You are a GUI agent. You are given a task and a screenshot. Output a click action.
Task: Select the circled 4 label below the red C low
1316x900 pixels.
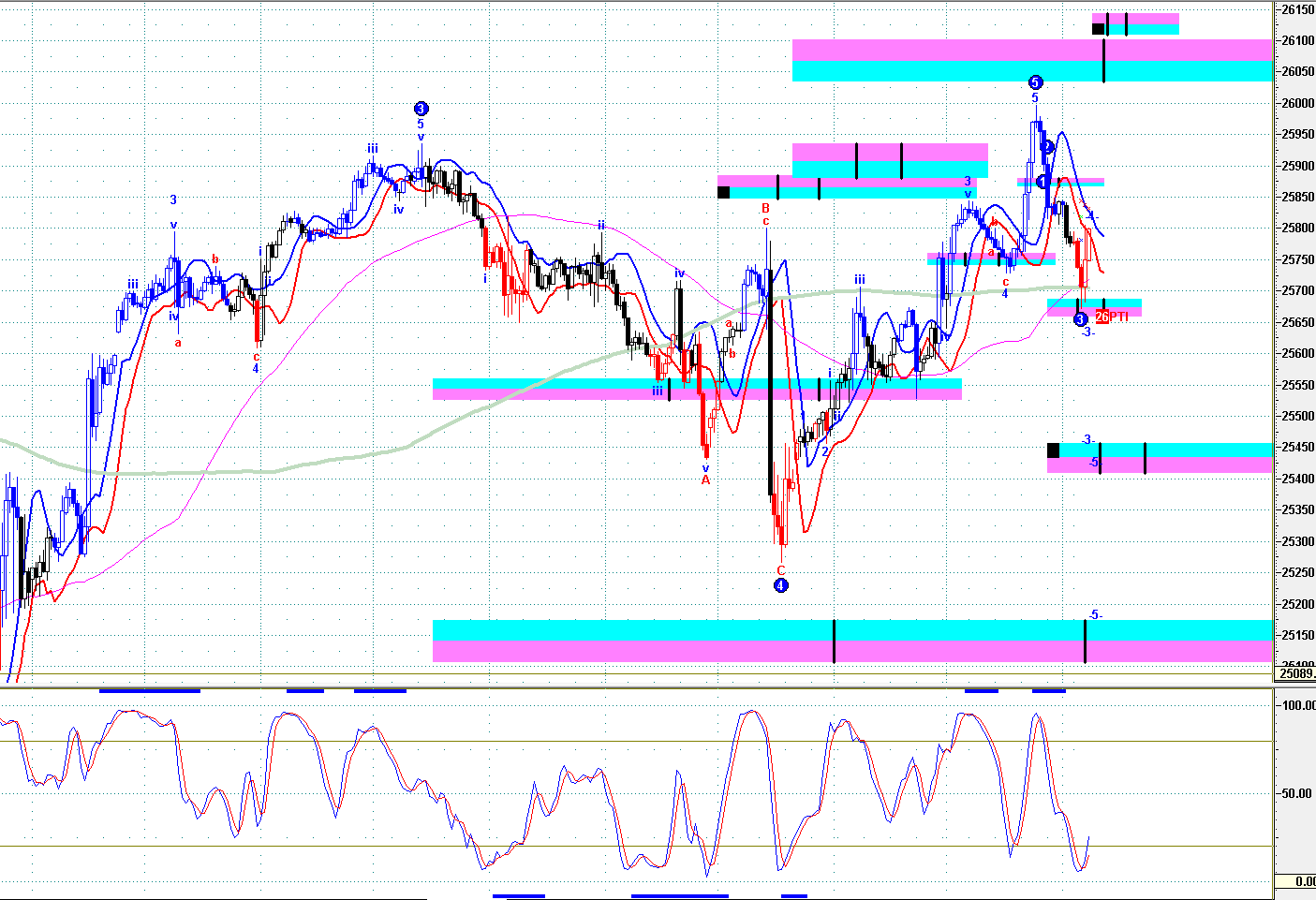click(780, 586)
